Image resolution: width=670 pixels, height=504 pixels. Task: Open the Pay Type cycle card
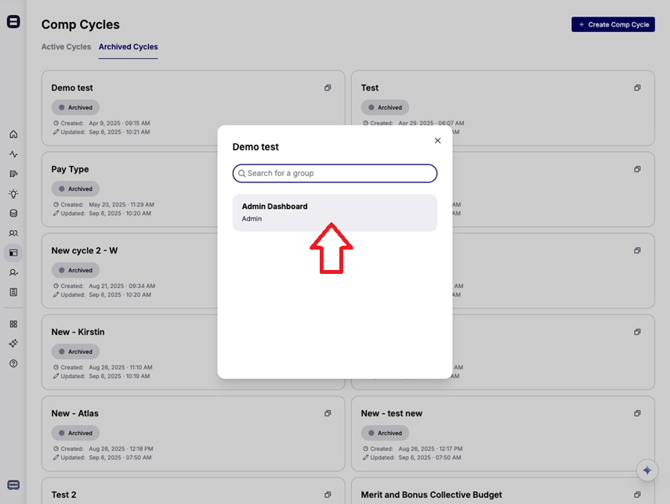tap(120, 170)
